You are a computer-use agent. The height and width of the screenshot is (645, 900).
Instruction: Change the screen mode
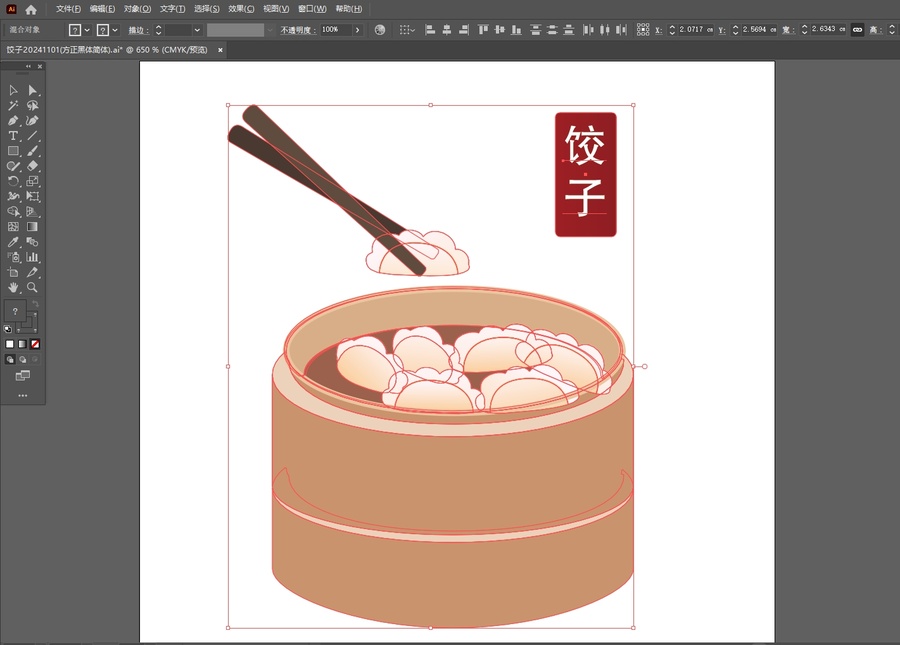(22, 376)
